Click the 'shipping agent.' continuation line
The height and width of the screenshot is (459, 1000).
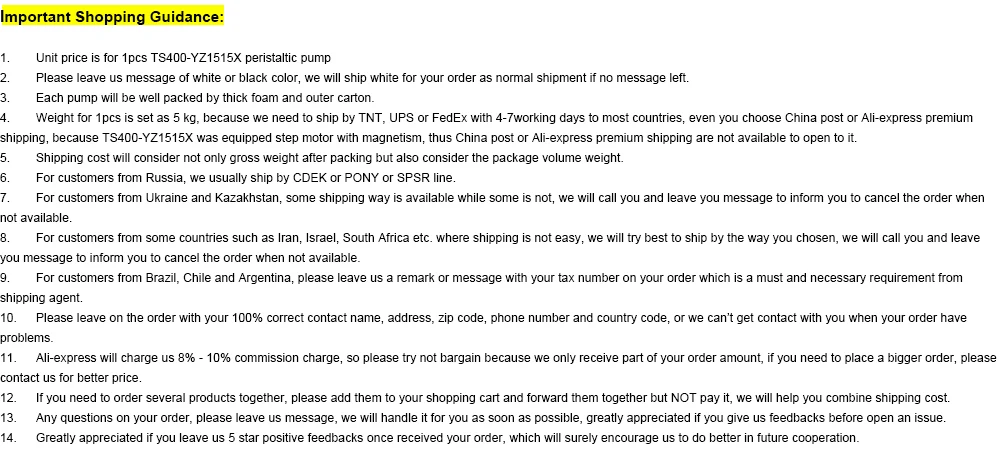tap(41, 298)
